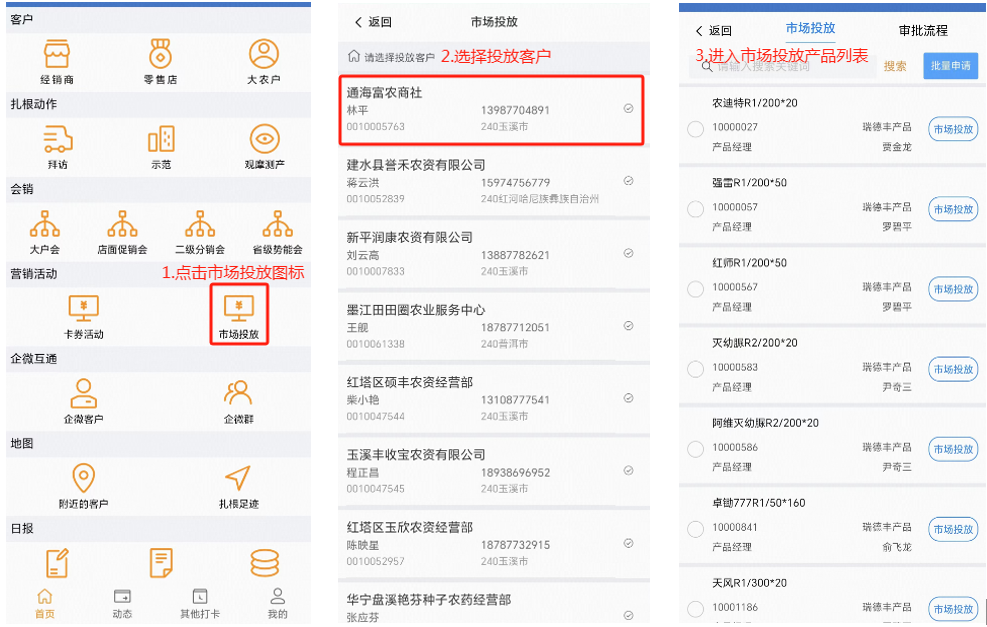Image resolution: width=987 pixels, height=627 pixels.
Task: Check the circle for 玉溪丰收宝农资有限公司
Action: pyautogui.click(x=628, y=470)
